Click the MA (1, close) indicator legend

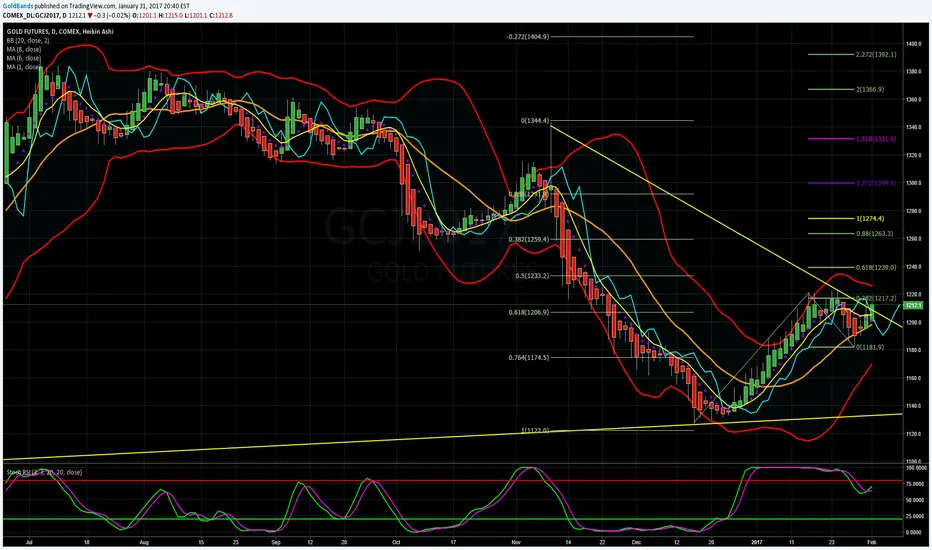click(24, 67)
